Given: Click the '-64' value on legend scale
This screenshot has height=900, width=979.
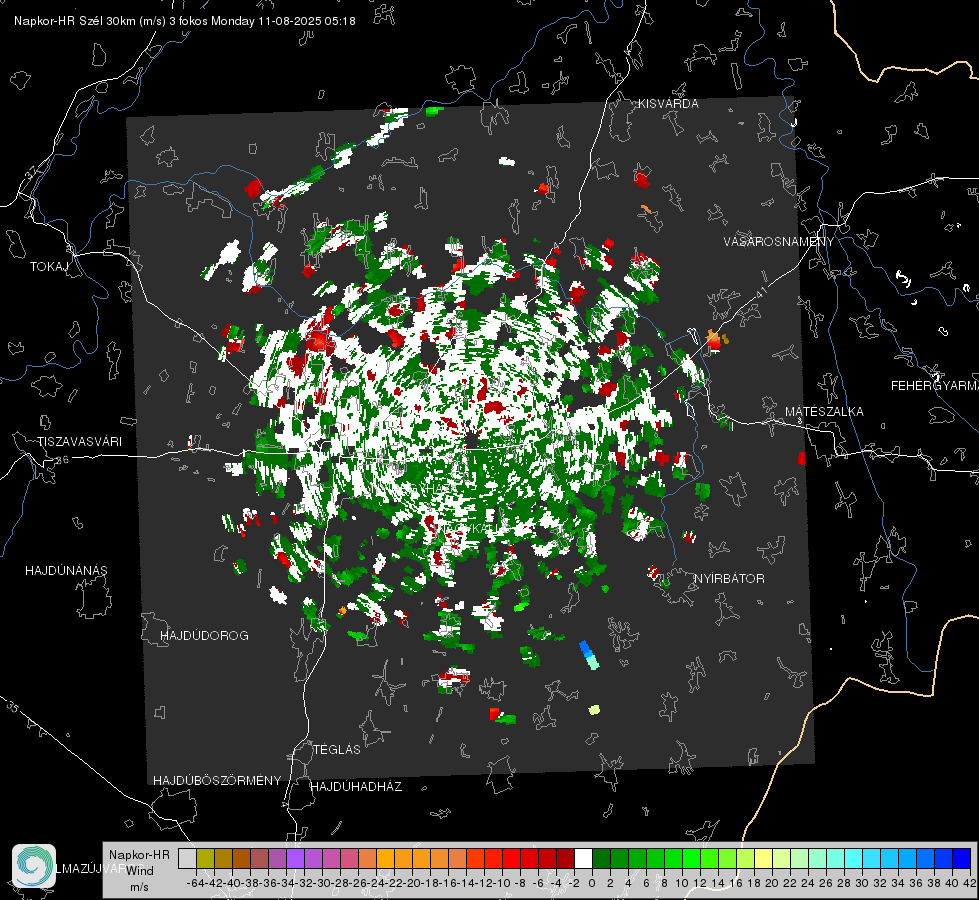Looking at the screenshot, I should [196, 883].
